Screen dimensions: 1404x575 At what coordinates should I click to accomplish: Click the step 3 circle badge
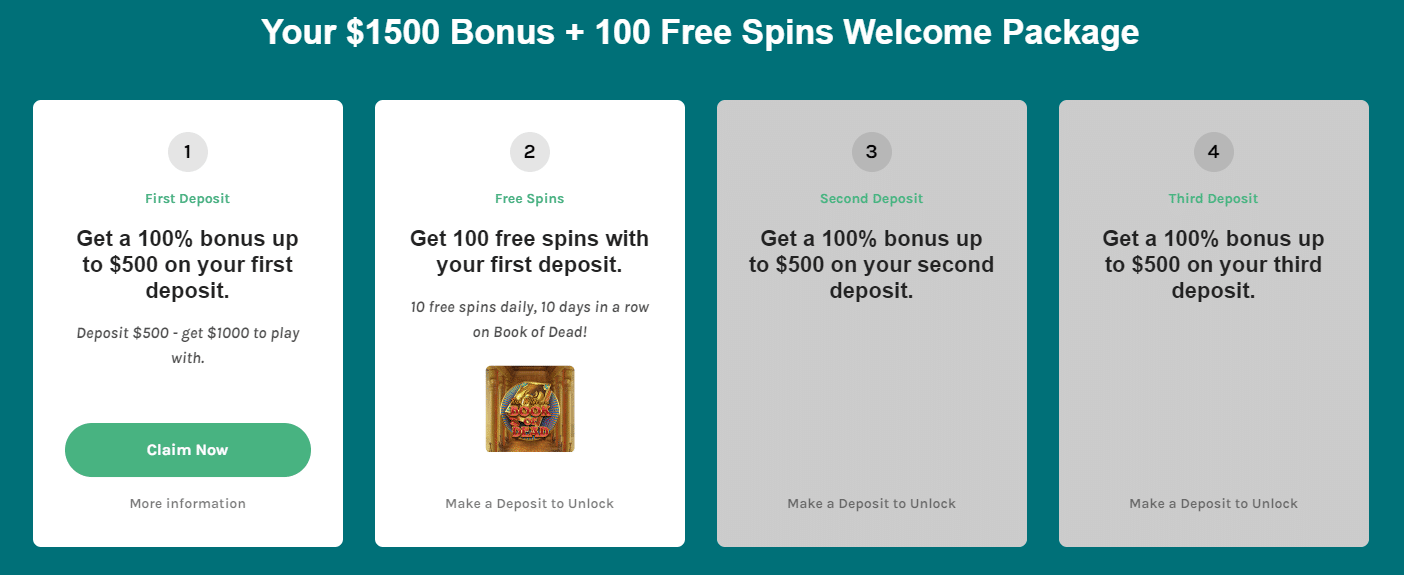pyautogui.click(x=872, y=153)
